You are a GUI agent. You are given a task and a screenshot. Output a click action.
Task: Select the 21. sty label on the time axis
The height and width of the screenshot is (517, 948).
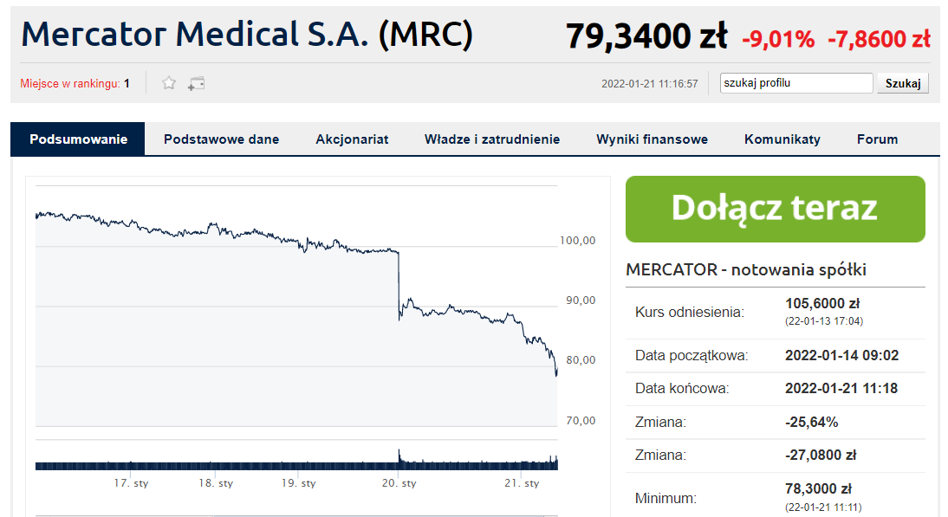pyautogui.click(x=522, y=483)
